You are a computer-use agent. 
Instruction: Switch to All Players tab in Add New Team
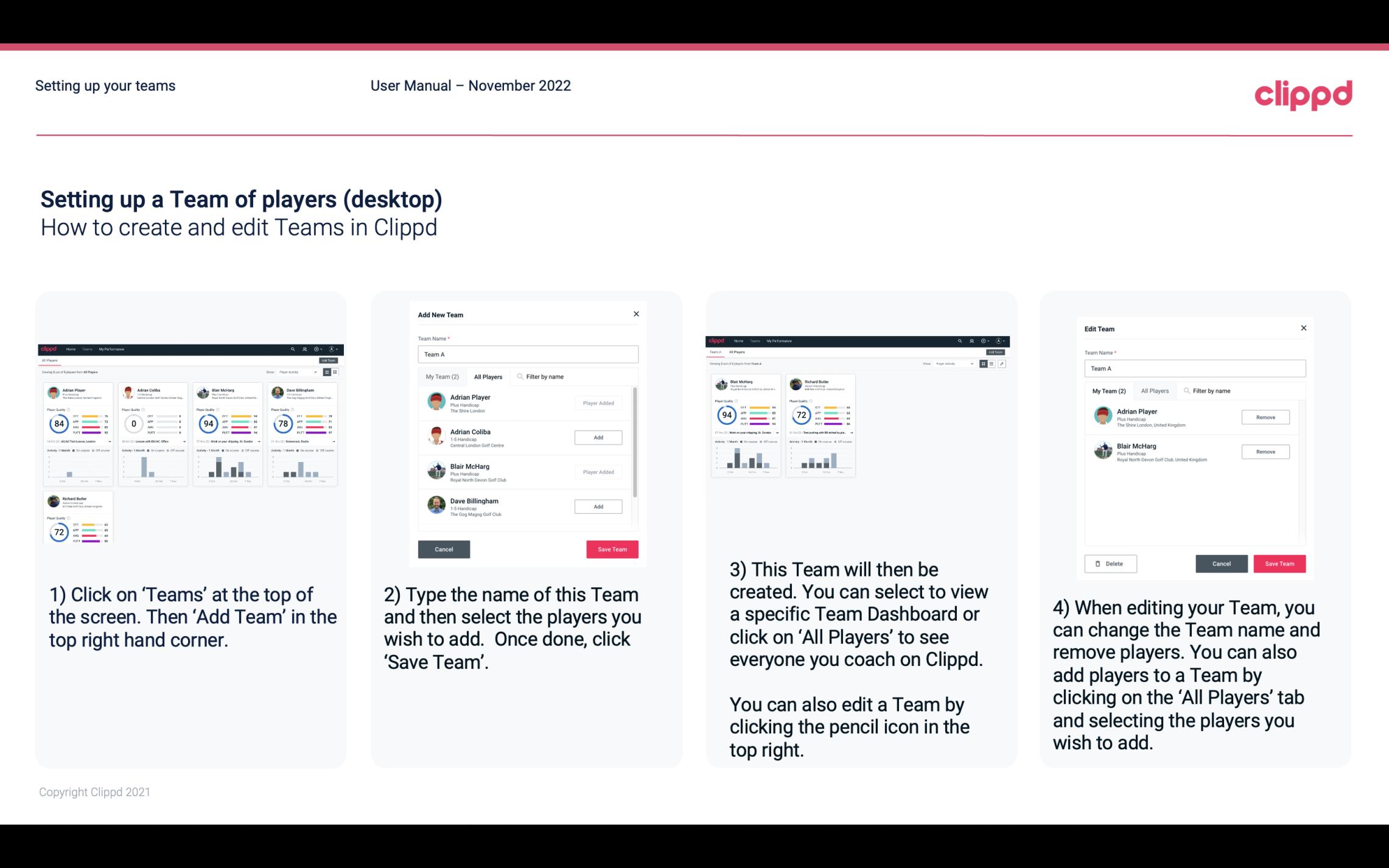(x=488, y=377)
